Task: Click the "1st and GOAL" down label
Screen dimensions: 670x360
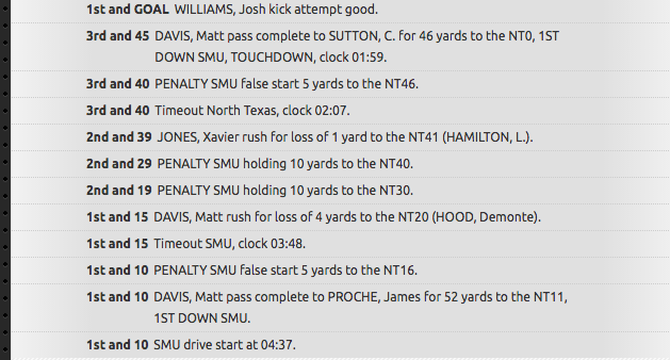Action: click(127, 9)
